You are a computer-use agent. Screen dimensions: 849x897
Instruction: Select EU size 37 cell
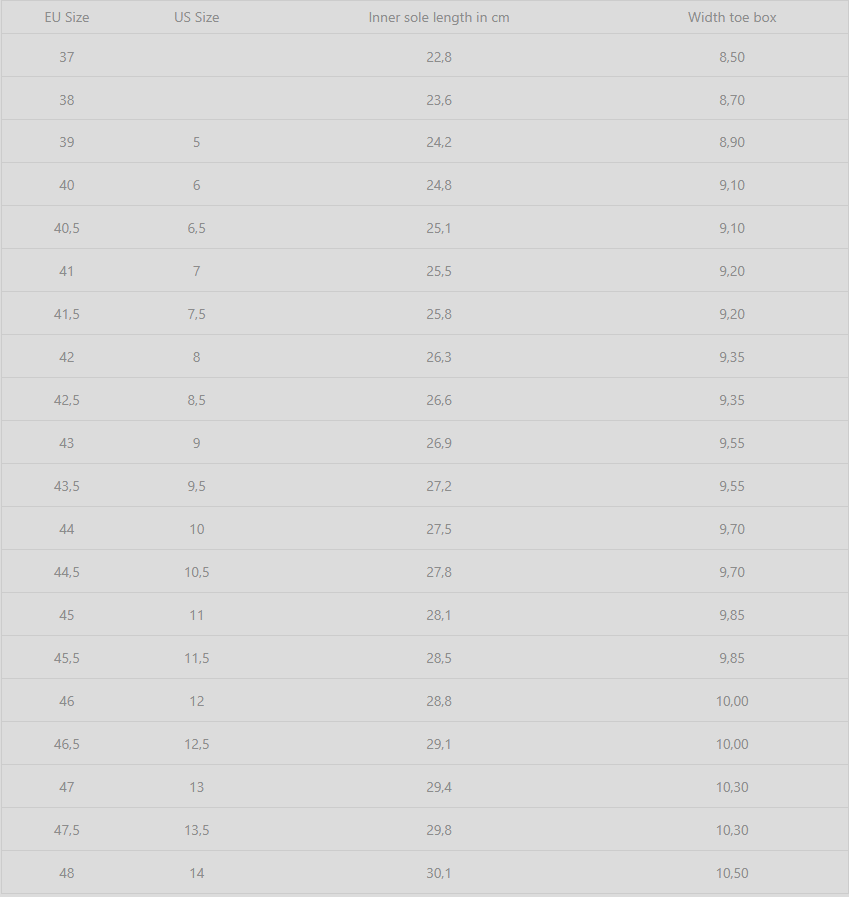tap(67, 57)
